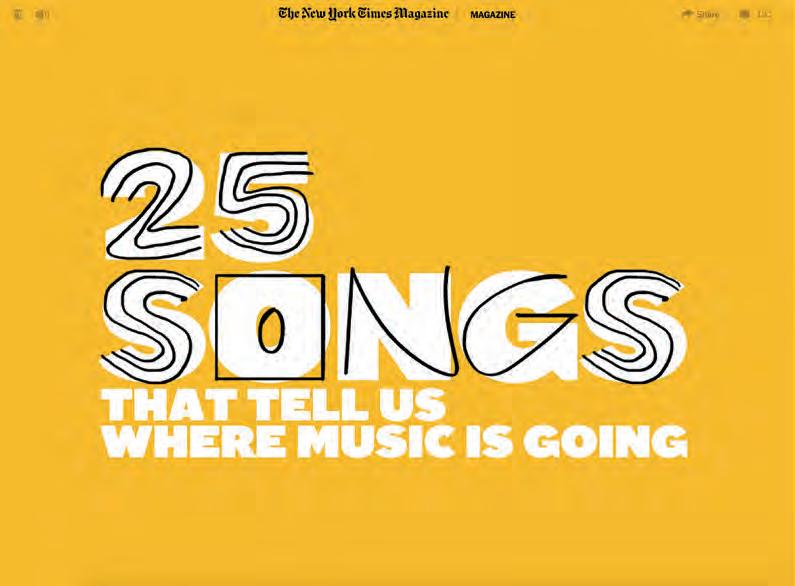
Task: Click the last S in SONGS
Action: tap(634, 326)
